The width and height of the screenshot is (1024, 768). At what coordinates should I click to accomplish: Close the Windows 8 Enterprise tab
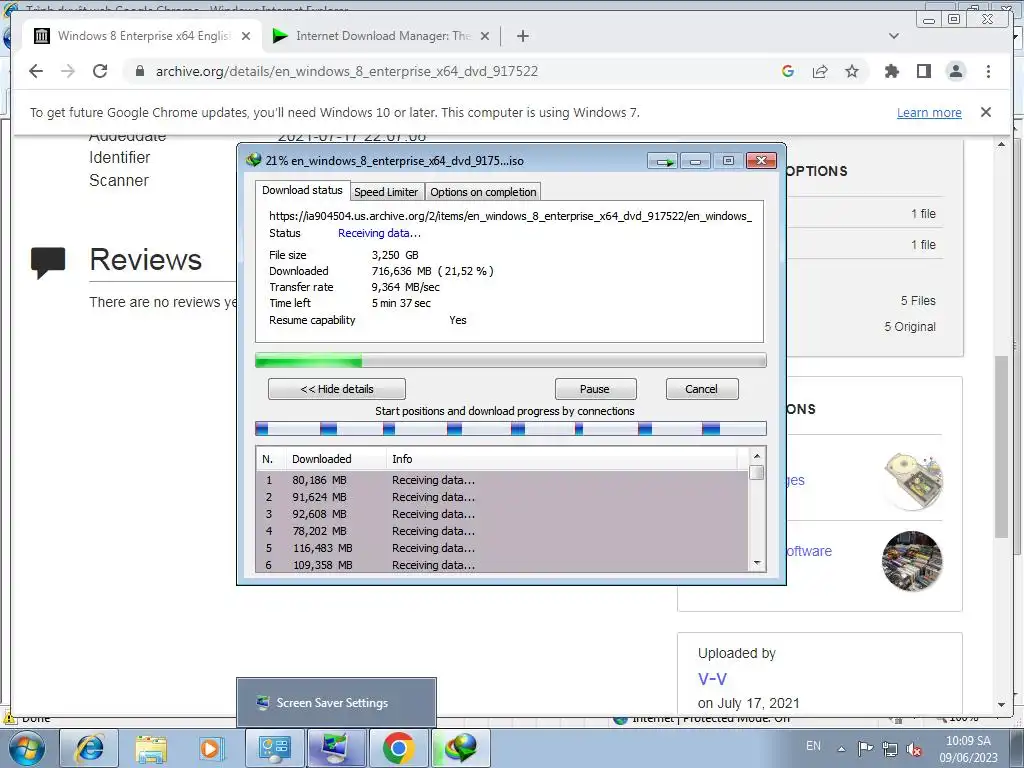click(246, 36)
